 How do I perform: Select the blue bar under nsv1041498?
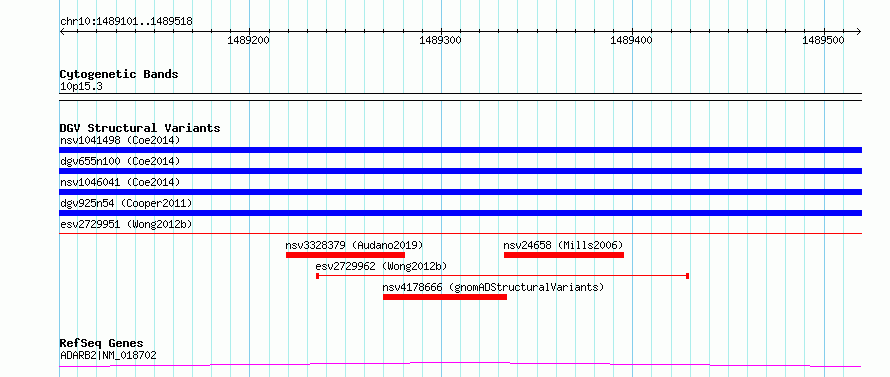coord(460,150)
